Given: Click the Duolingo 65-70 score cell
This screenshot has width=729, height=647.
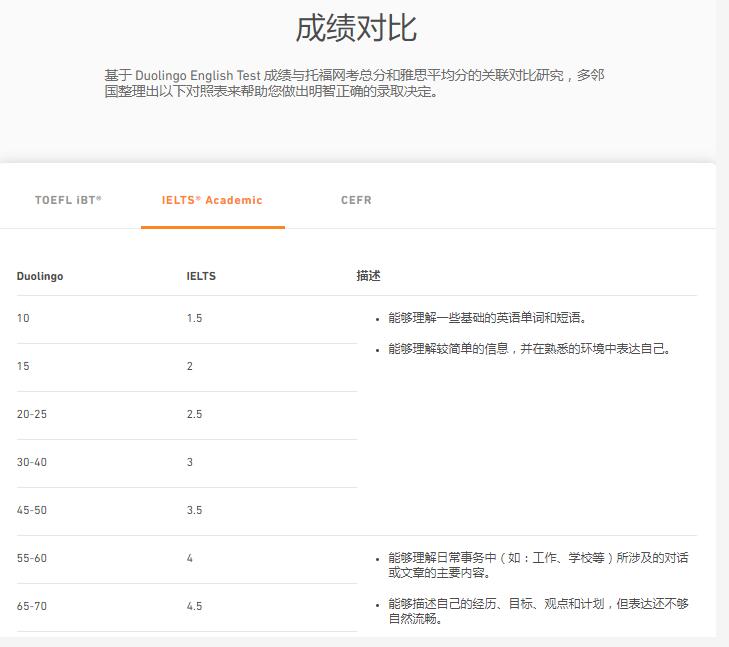Looking at the screenshot, I should click(x=32, y=606).
